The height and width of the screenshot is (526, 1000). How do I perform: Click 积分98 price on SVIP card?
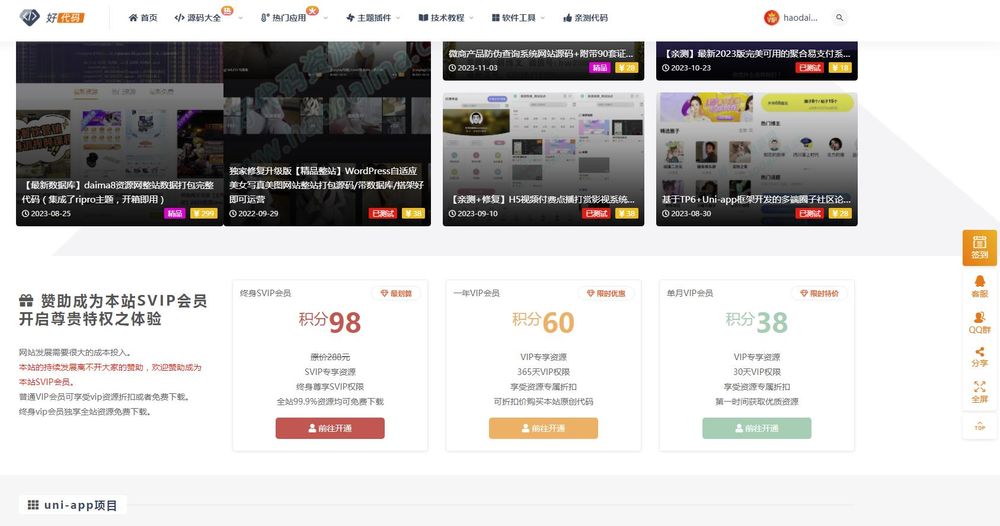click(x=330, y=322)
